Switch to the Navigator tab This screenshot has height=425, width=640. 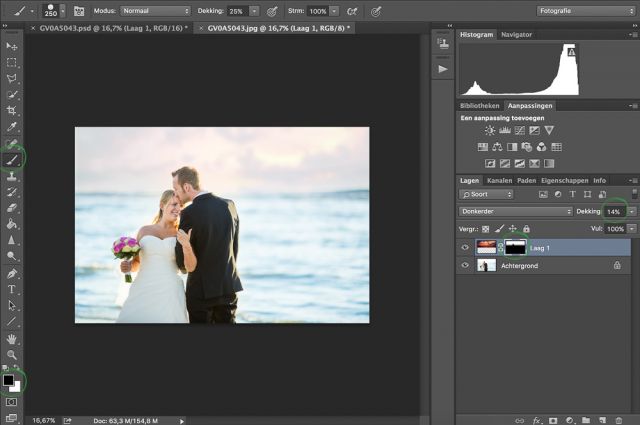click(x=516, y=35)
